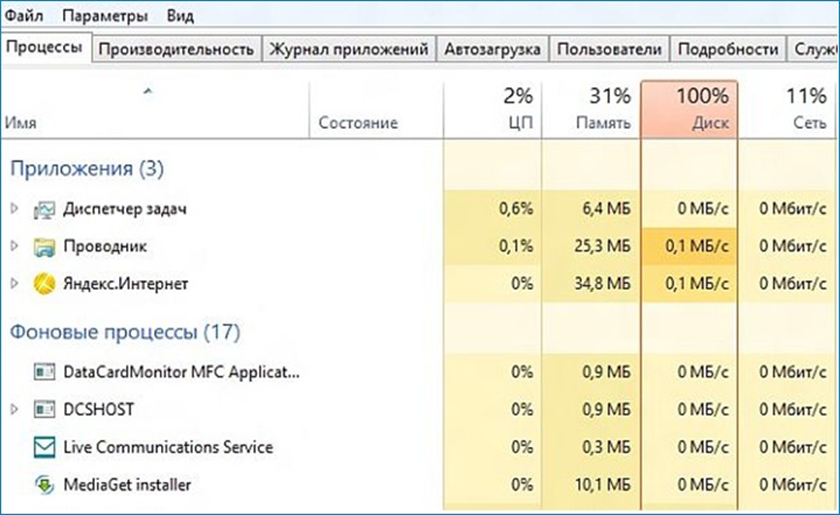
Task: Open the Вид menu
Action: 180,16
